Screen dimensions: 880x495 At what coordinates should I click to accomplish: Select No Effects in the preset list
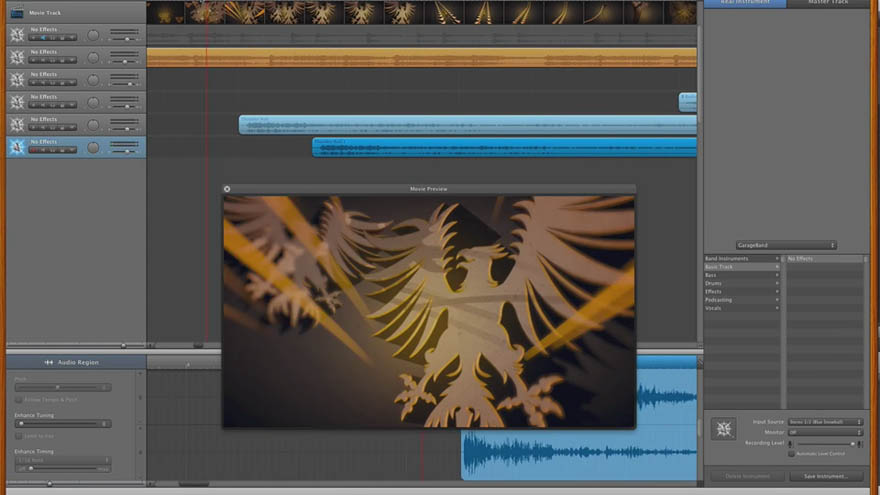point(824,259)
